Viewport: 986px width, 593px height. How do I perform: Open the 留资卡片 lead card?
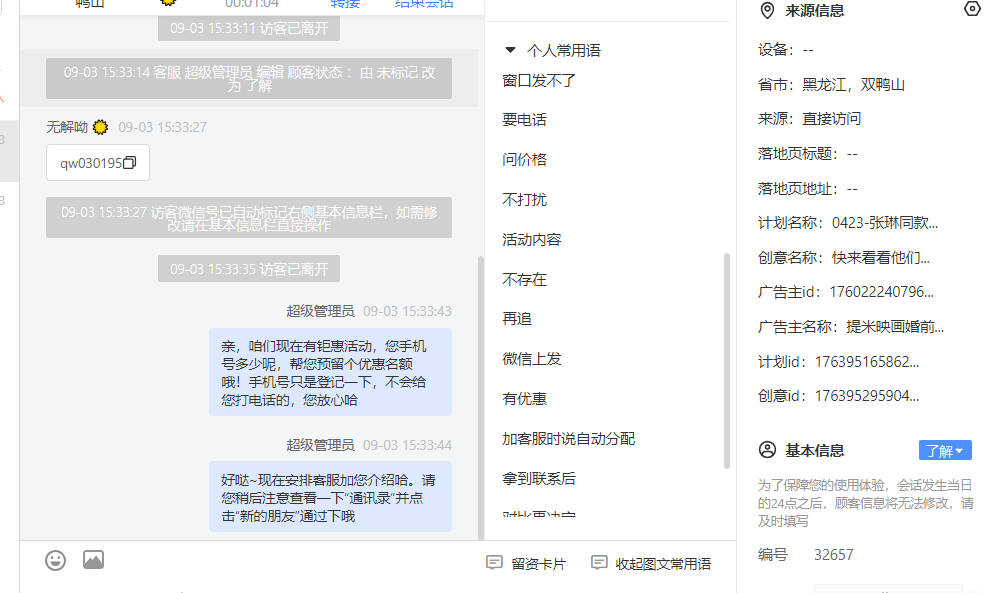point(526,563)
